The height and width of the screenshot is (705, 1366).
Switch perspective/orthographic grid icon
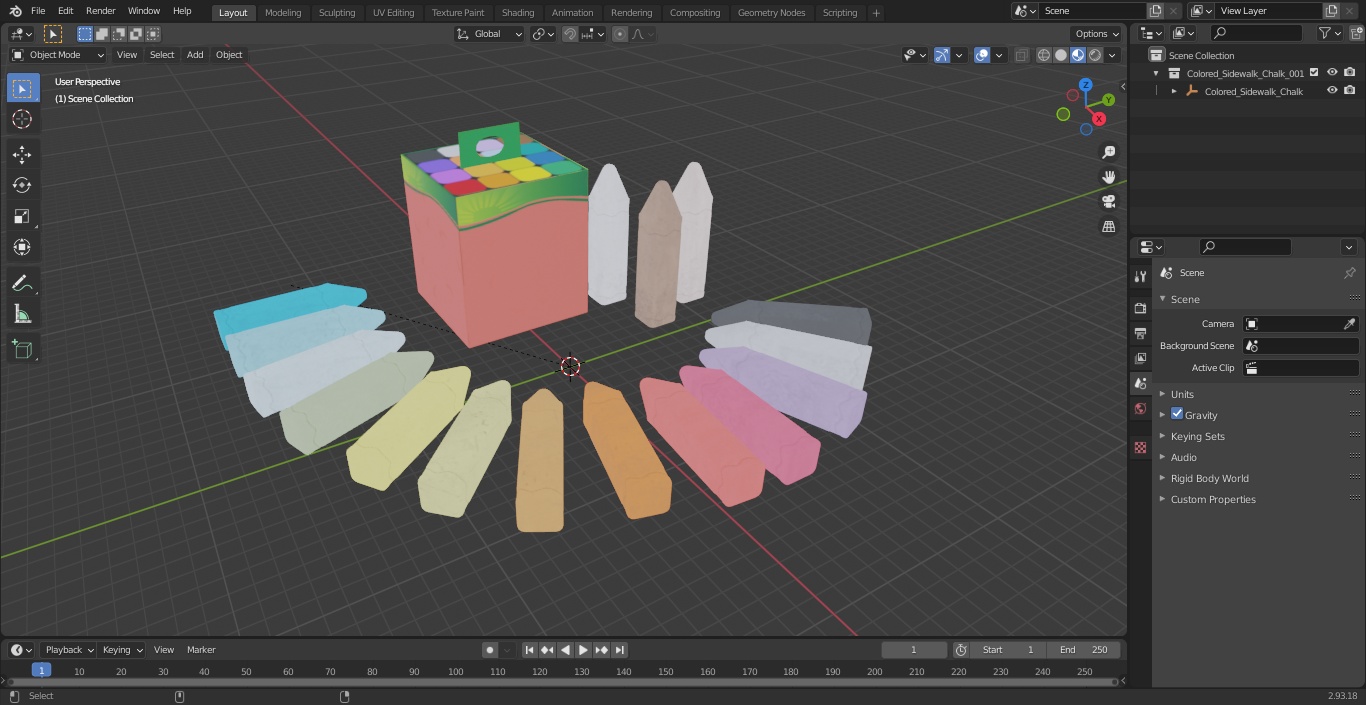1108,227
